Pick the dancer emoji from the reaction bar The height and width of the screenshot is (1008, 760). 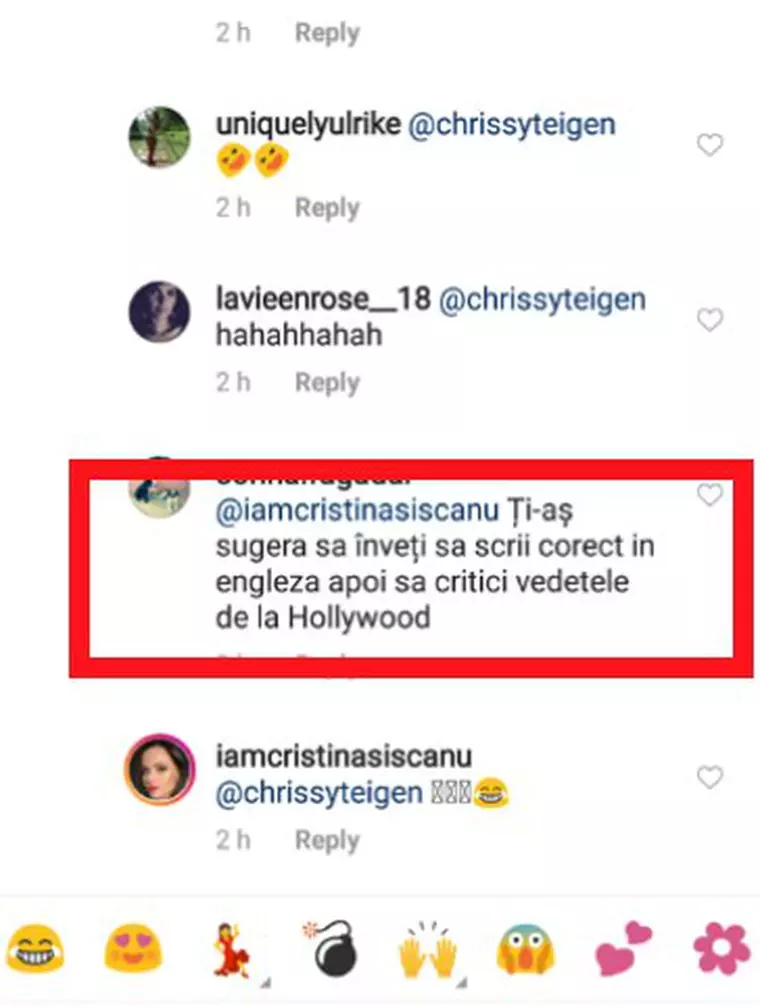tap(232, 950)
